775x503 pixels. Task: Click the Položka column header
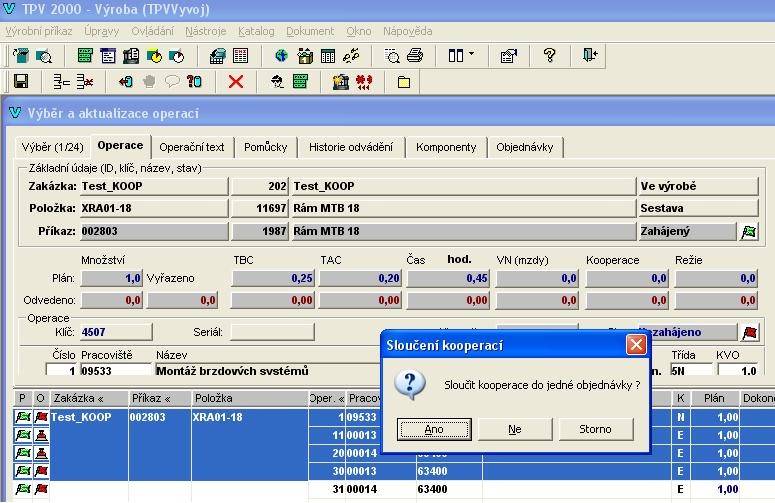(249, 398)
